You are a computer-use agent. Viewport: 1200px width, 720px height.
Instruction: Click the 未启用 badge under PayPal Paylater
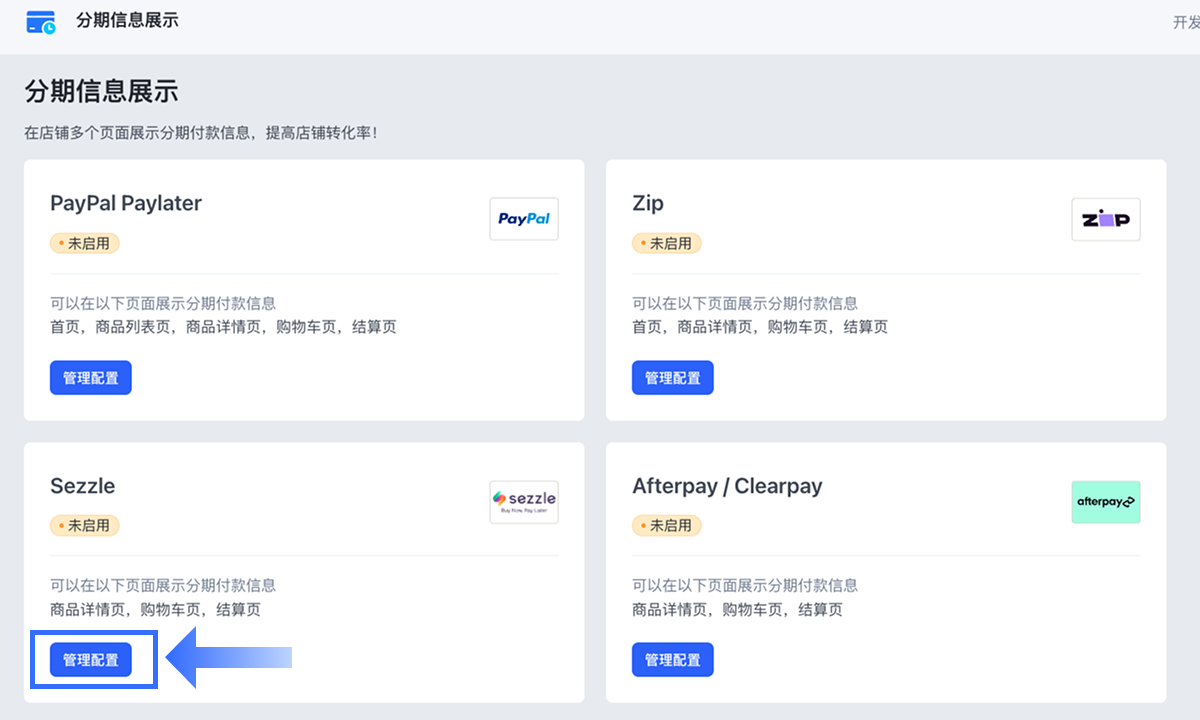click(85, 243)
